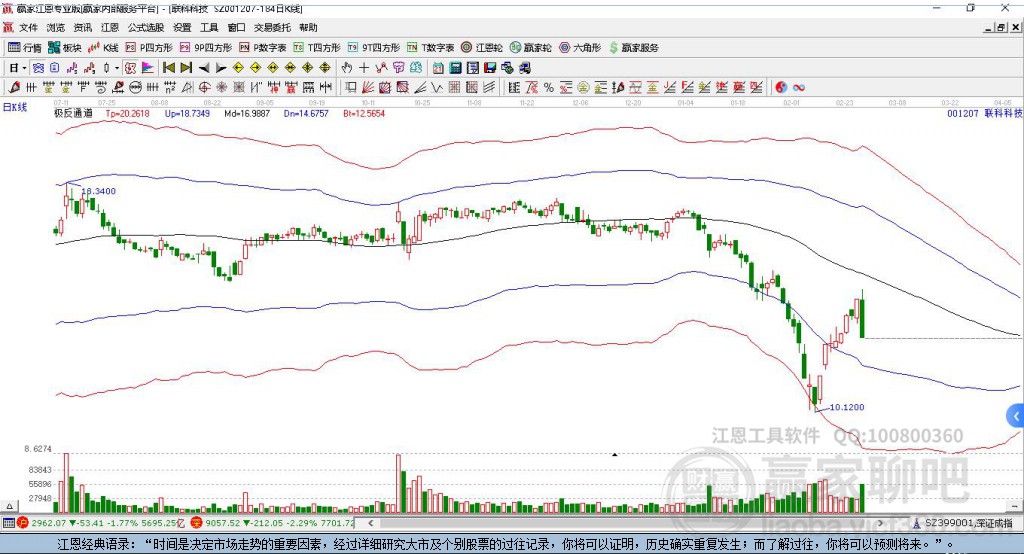Click the volume panel up arrow
The width and height of the screenshot is (1024, 554).
click(x=9, y=506)
